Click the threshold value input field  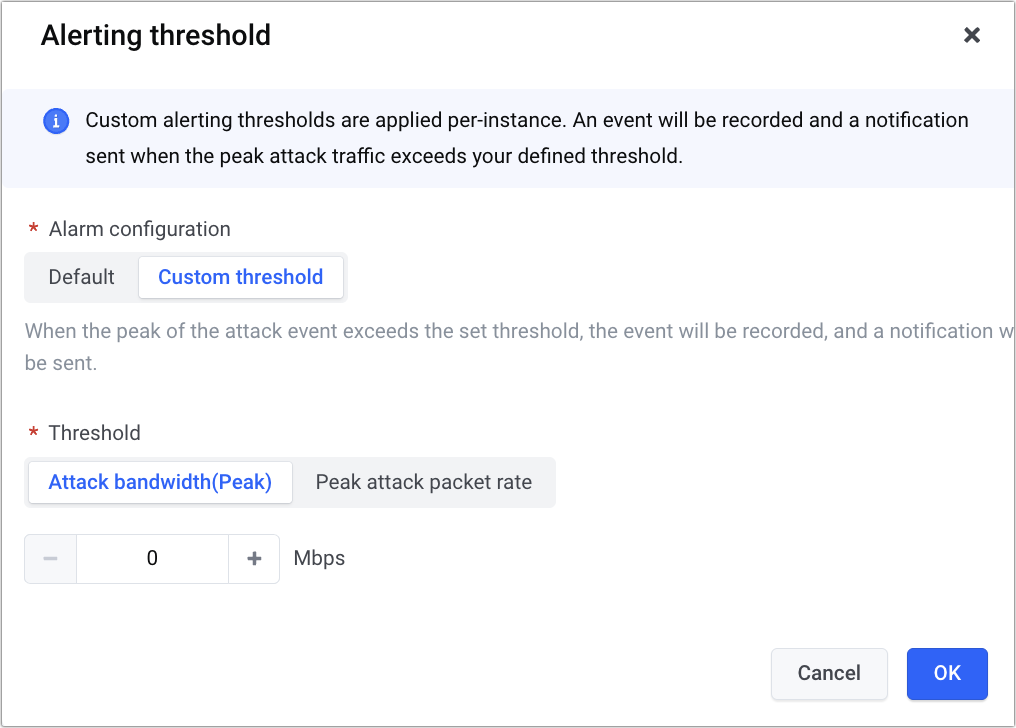152,559
